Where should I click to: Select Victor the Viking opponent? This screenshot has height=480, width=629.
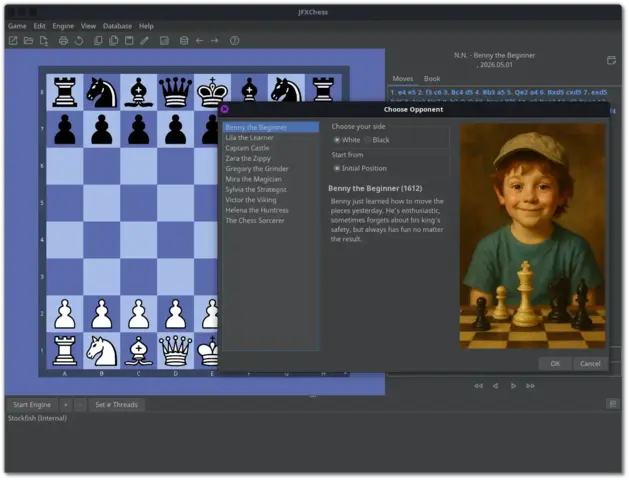[x=271, y=200]
